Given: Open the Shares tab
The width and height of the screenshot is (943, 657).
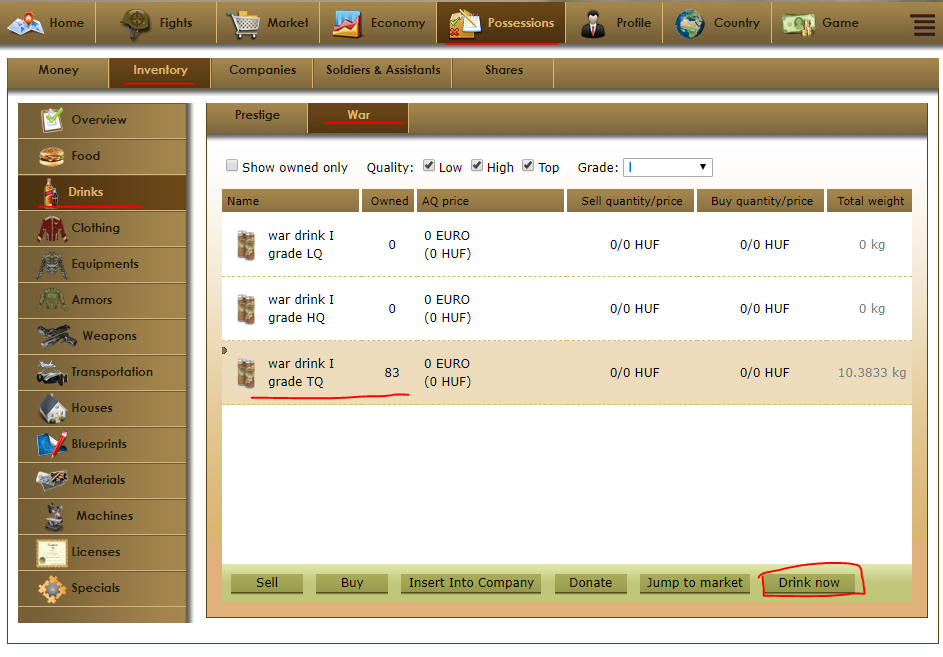Looking at the screenshot, I should point(504,71).
